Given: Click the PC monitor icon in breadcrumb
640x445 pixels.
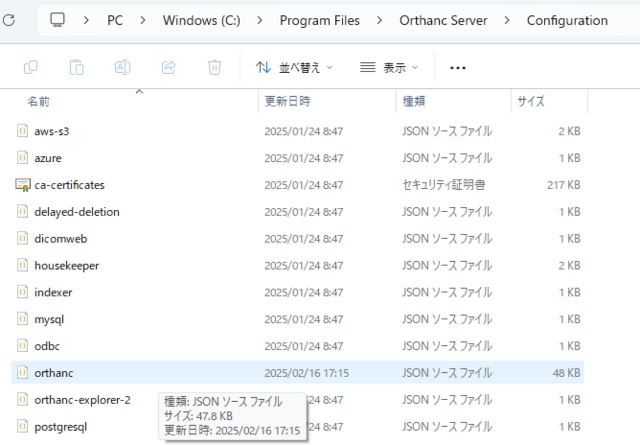Looking at the screenshot, I should [x=58, y=20].
